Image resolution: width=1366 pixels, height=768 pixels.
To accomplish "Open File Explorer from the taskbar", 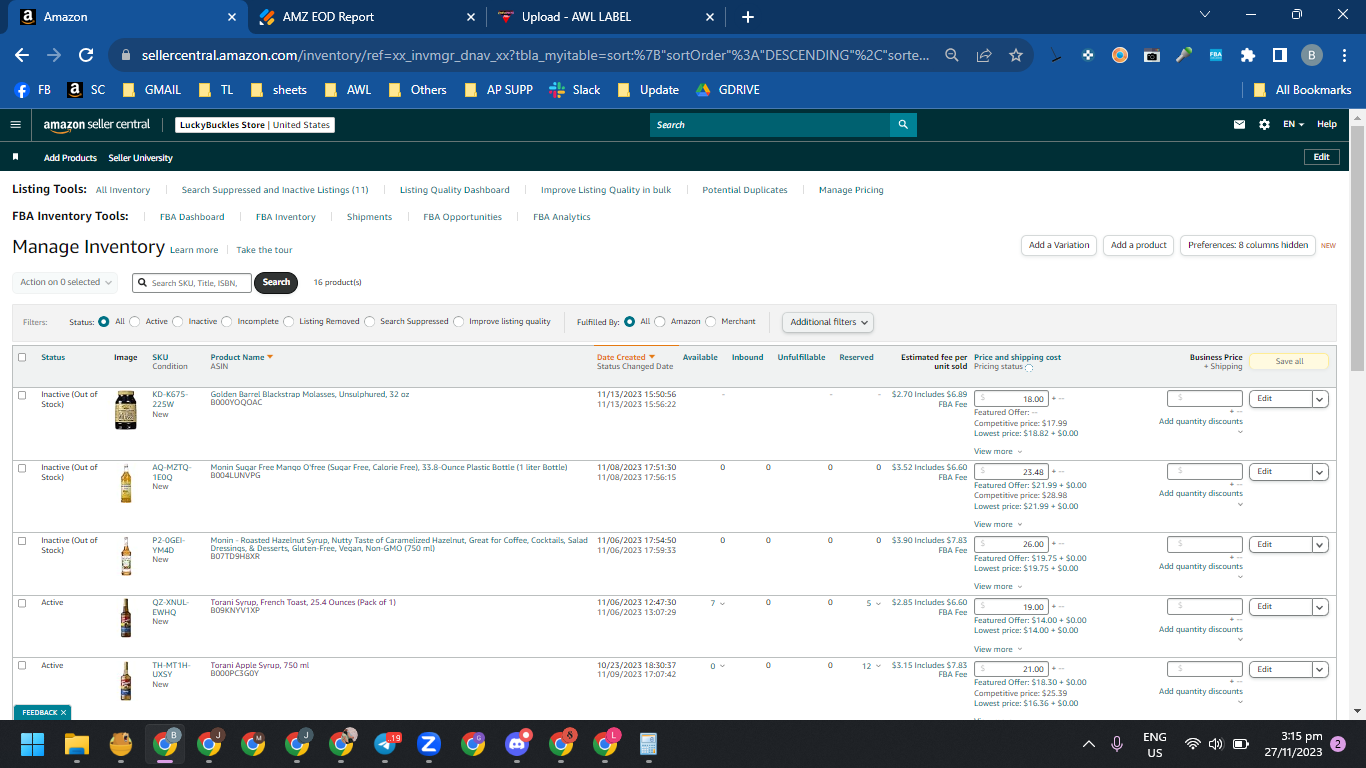I will tap(77, 744).
